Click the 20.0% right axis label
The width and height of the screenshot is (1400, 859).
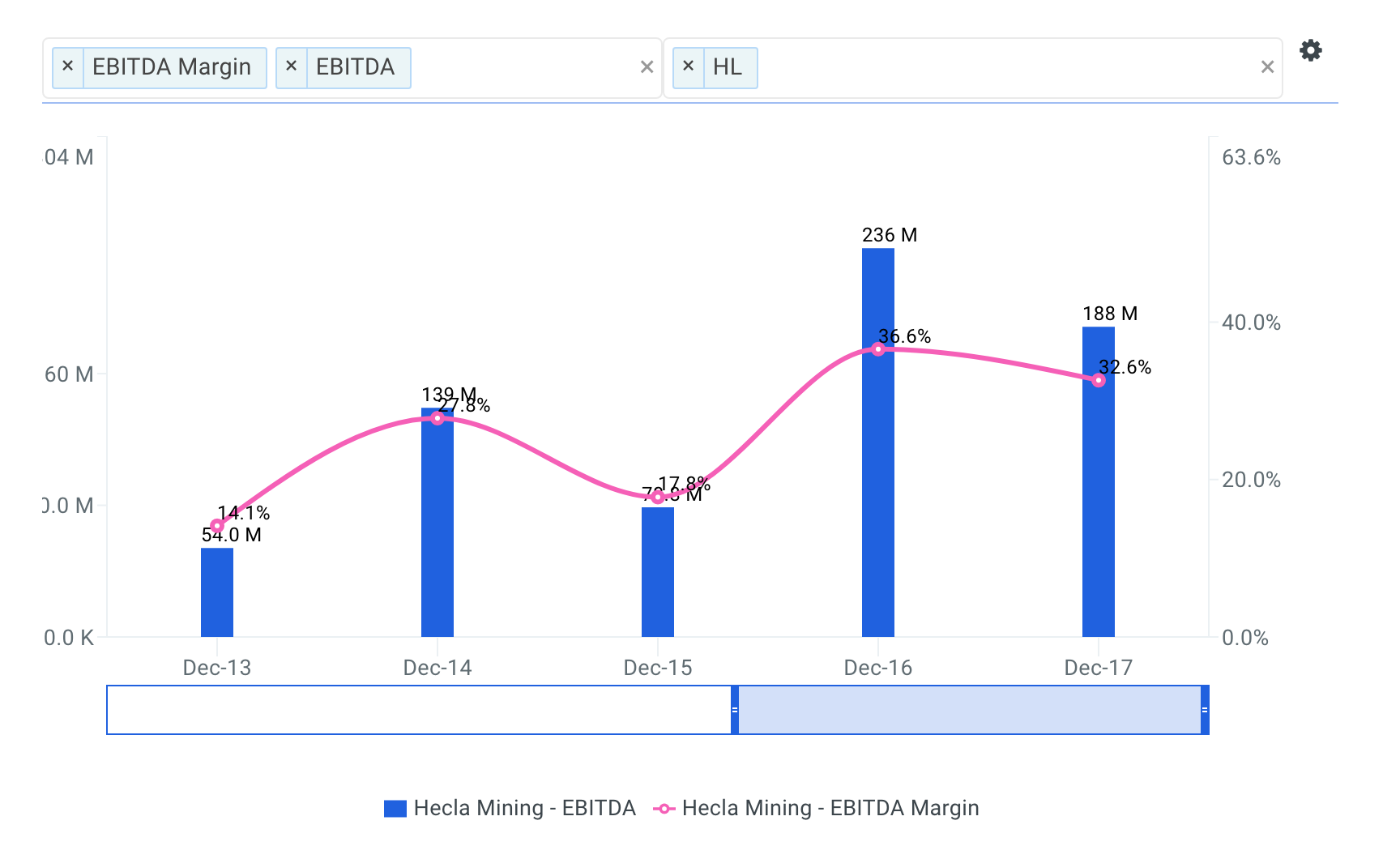click(1252, 480)
